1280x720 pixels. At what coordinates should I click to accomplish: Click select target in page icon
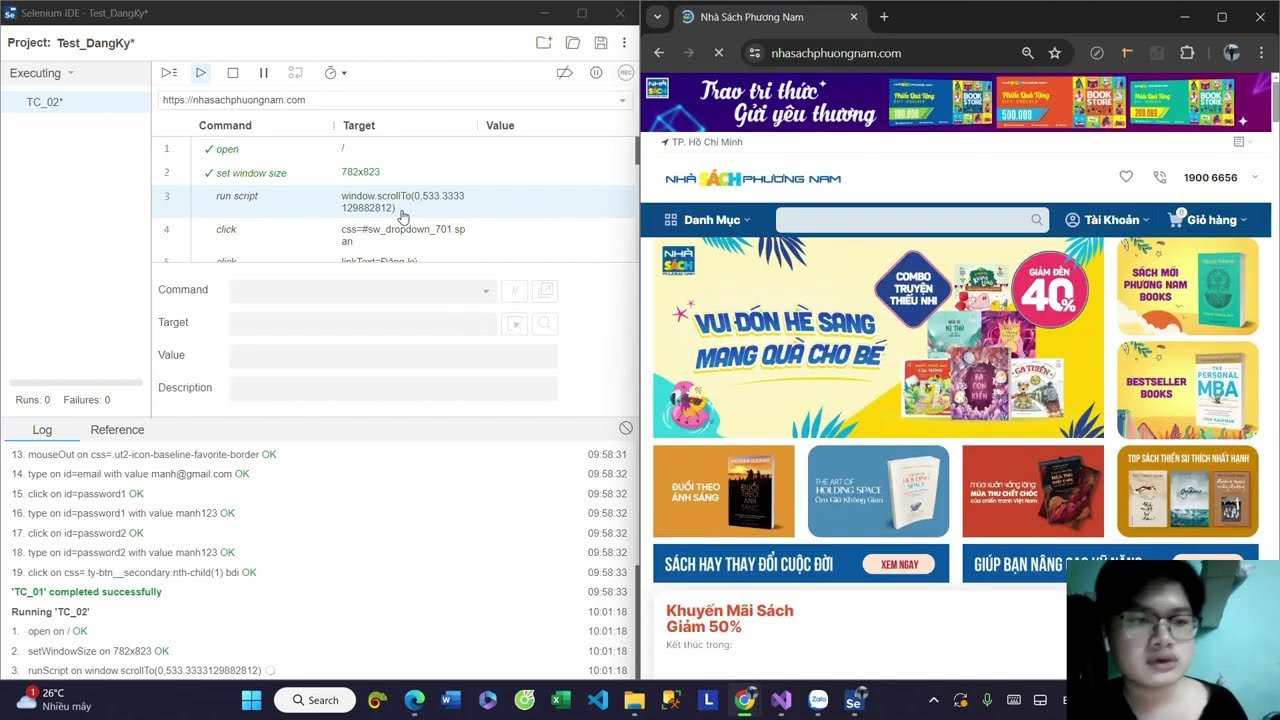tap(514, 324)
